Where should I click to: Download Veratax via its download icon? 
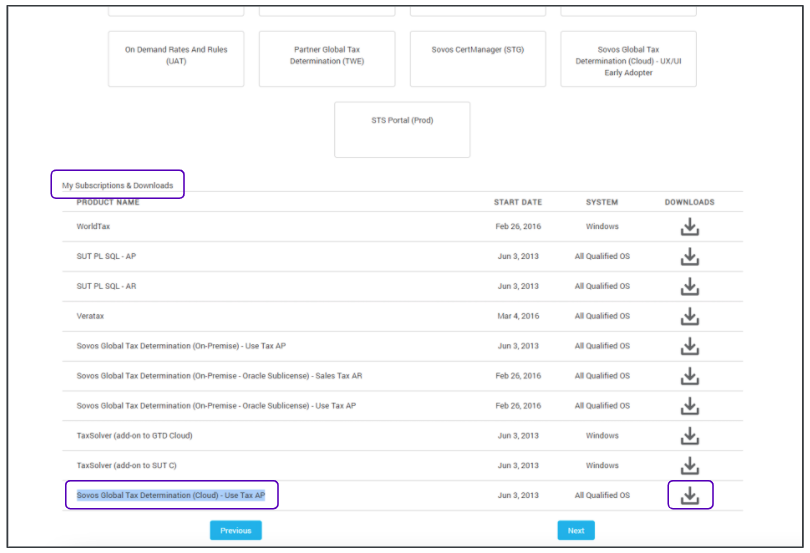click(x=689, y=317)
